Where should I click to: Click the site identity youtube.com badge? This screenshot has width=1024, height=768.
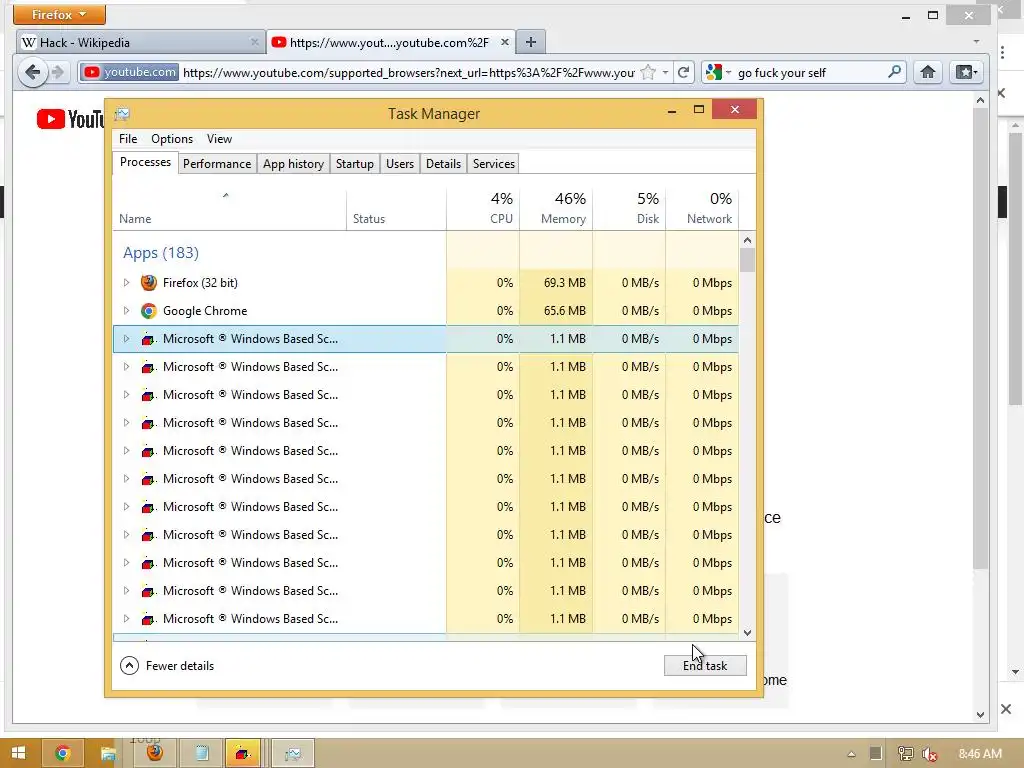point(130,72)
